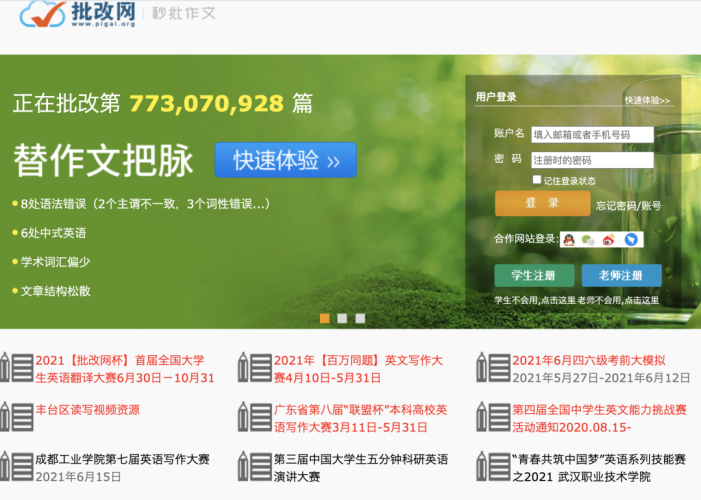Switch to the second carousel slide dot
701x500 pixels.
click(x=342, y=318)
